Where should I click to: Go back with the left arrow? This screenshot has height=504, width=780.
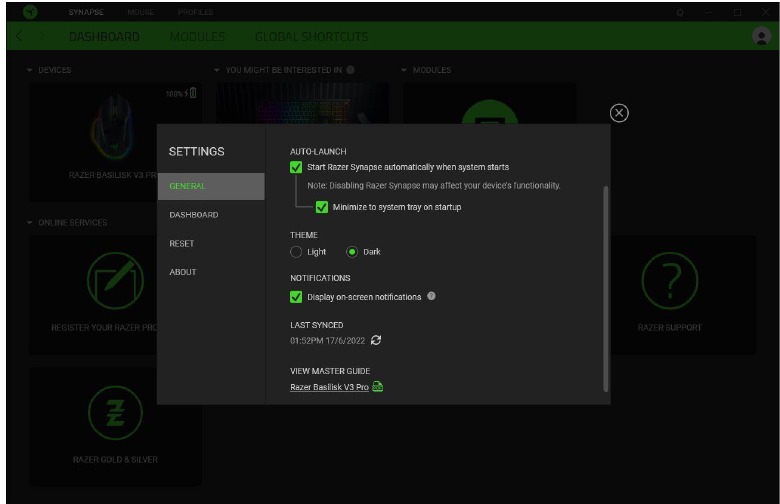(x=19, y=36)
